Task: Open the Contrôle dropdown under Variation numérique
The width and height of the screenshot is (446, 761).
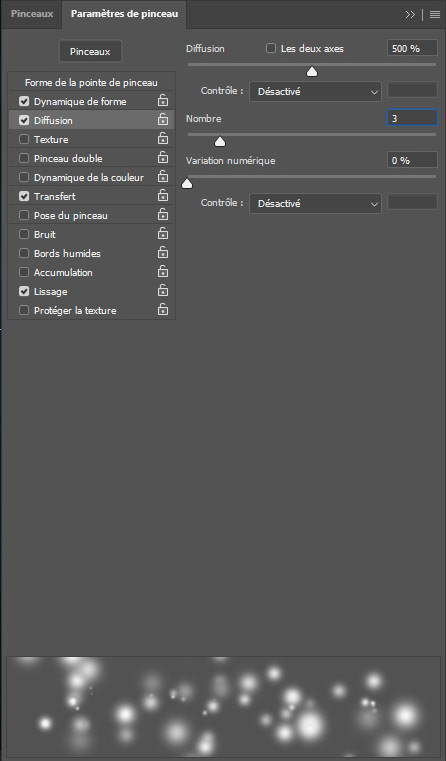Action: point(315,203)
